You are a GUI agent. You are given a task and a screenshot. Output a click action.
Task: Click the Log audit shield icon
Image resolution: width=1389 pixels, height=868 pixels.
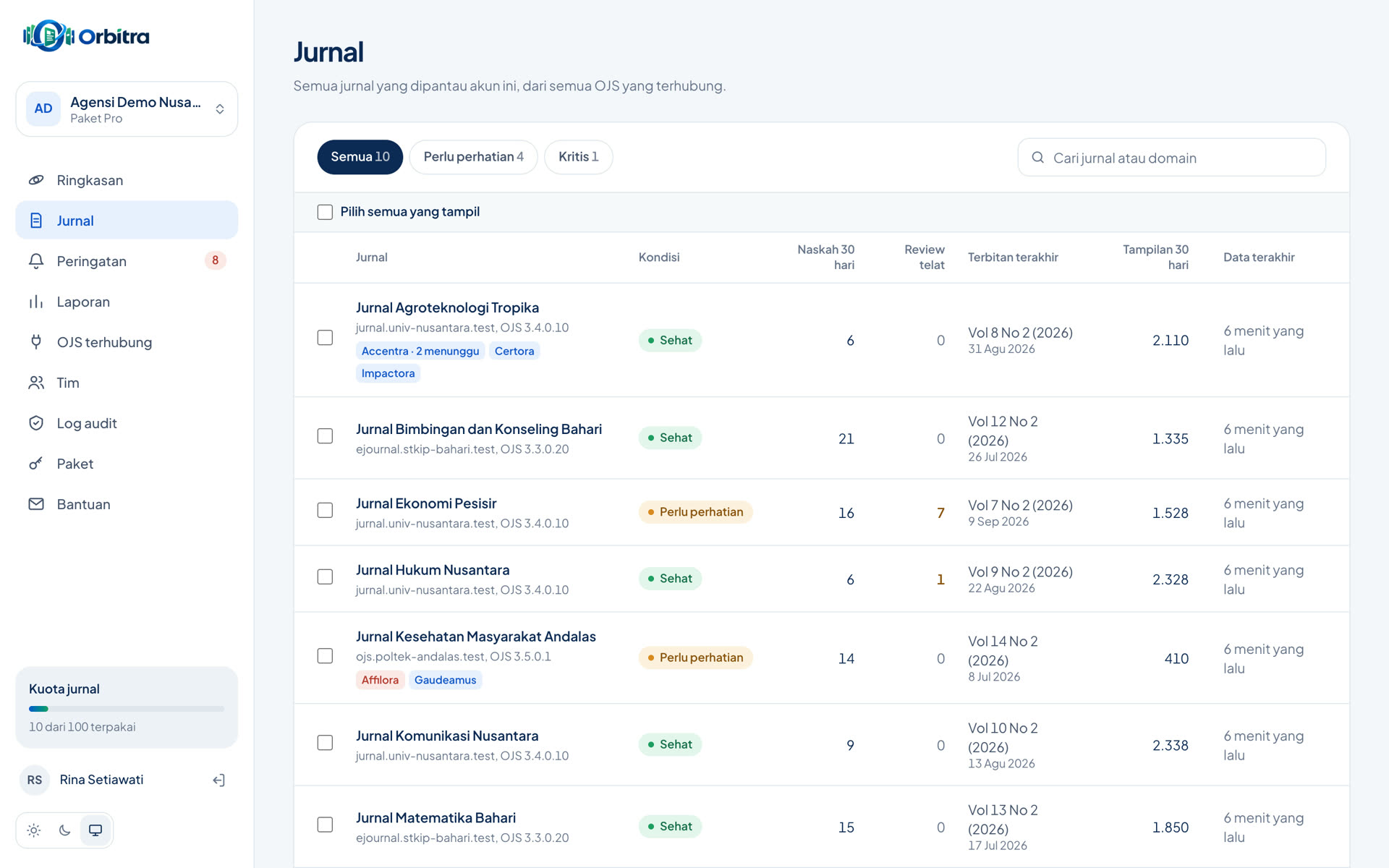pyautogui.click(x=36, y=423)
